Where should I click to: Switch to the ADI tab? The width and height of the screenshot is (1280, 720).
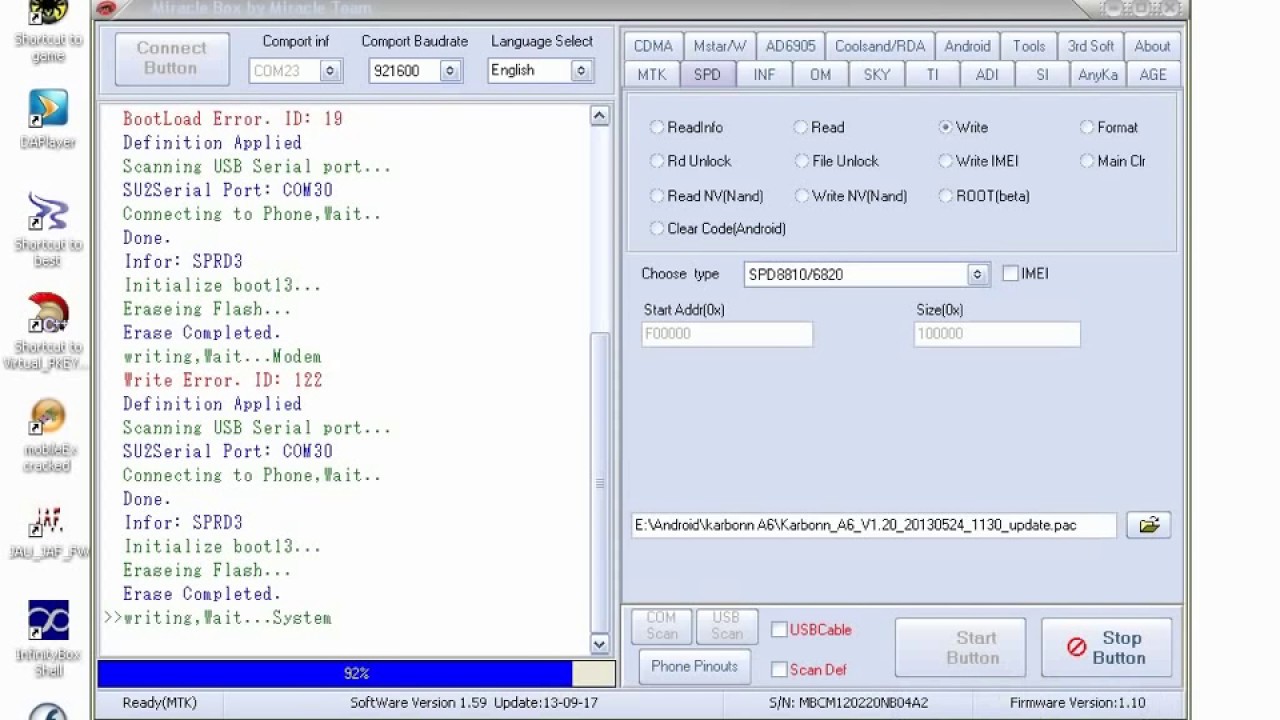[x=987, y=75]
